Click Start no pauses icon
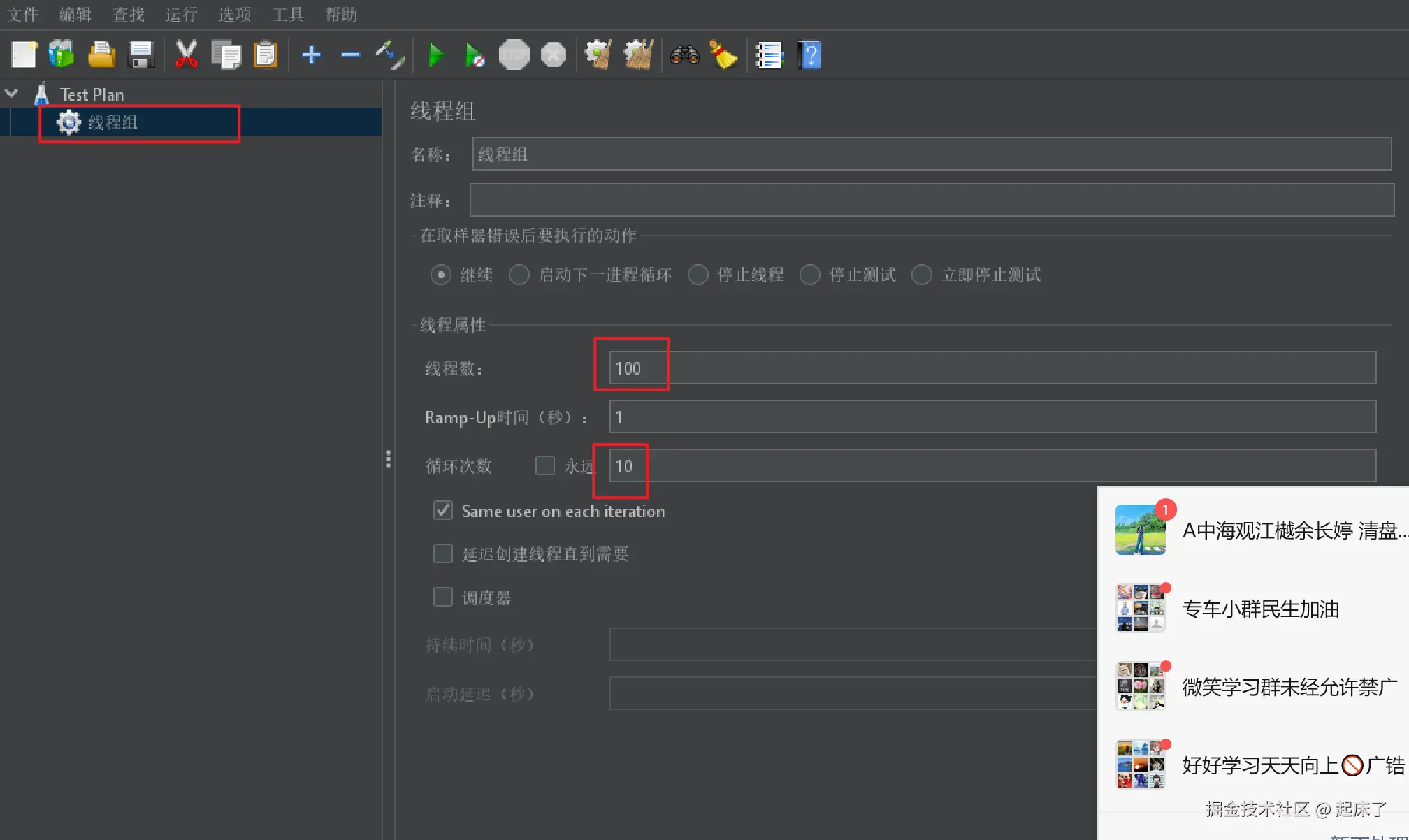Image resolution: width=1409 pixels, height=840 pixels. point(475,55)
